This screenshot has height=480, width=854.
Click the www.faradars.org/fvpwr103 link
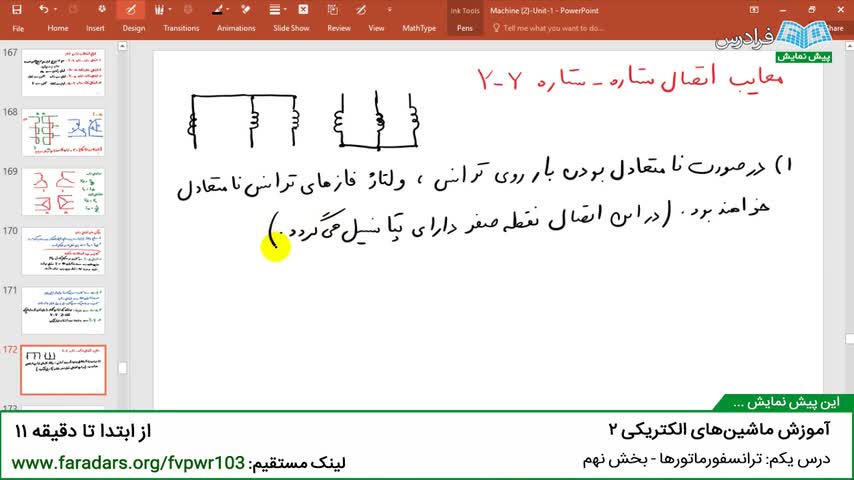128,463
